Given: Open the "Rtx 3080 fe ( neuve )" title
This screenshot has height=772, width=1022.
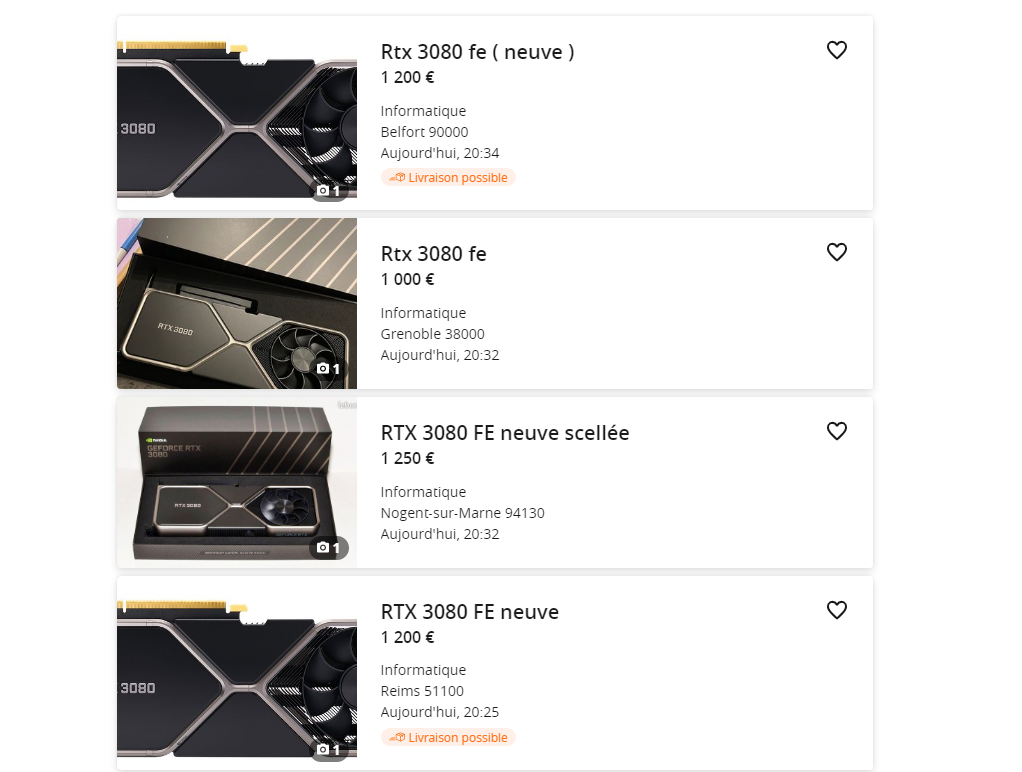Looking at the screenshot, I should tap(477, 52).
